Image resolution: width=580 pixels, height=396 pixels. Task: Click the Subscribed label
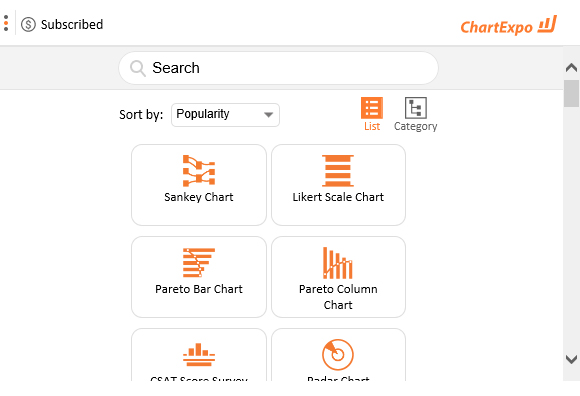72,24
